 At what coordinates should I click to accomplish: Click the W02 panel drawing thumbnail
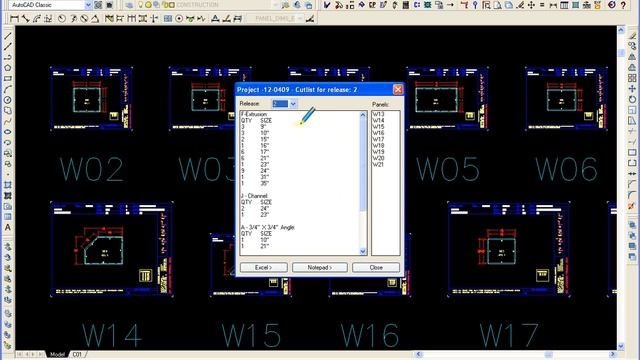91,99
